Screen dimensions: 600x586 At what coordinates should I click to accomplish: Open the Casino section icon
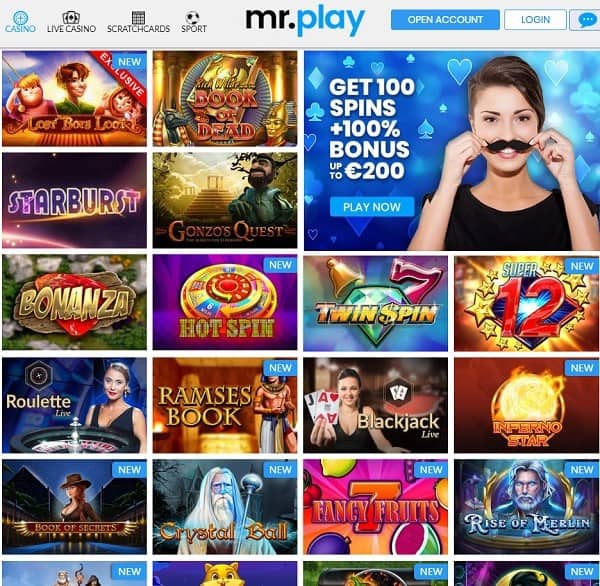click(20, 17)
